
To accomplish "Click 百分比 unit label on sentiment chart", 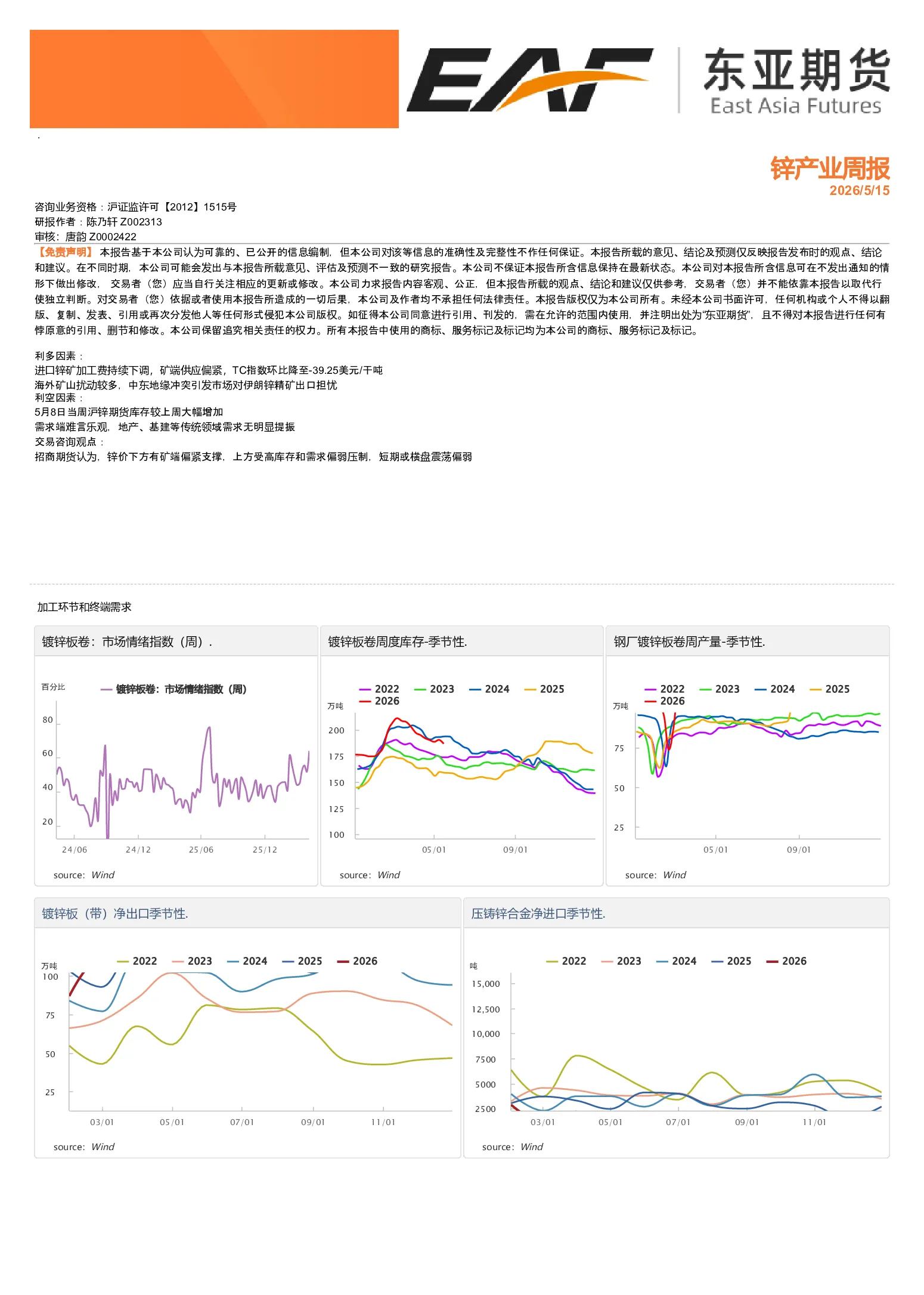I will (x=53, y=687).
